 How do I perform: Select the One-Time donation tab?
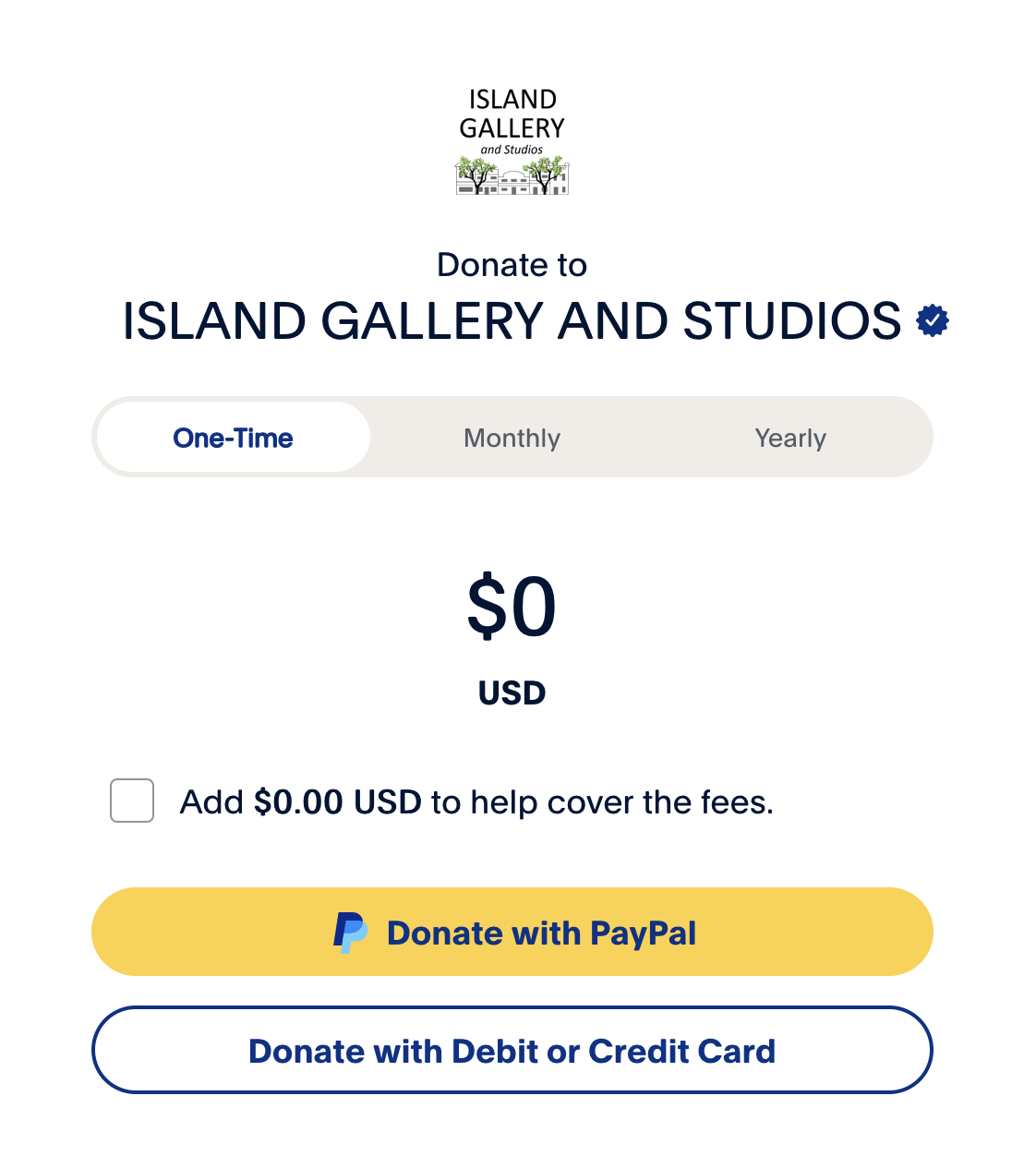point(232,438)
